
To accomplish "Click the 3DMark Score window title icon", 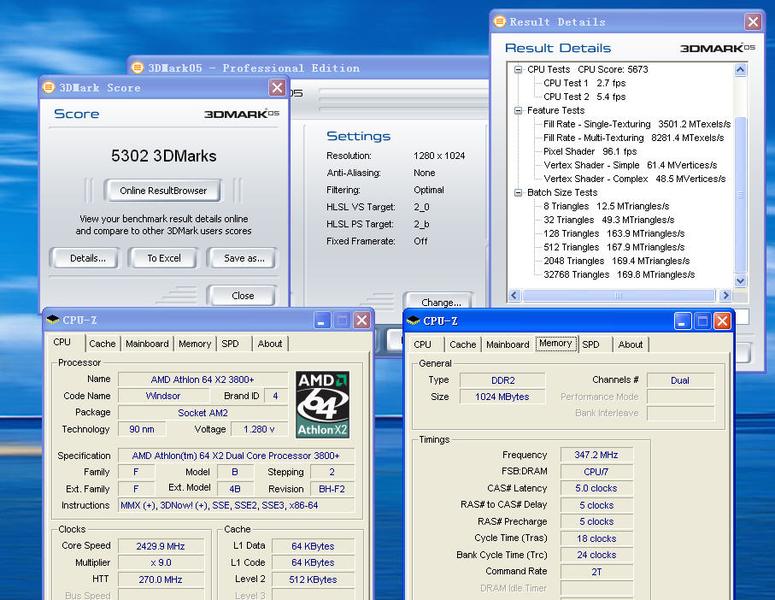I will 48,87.
